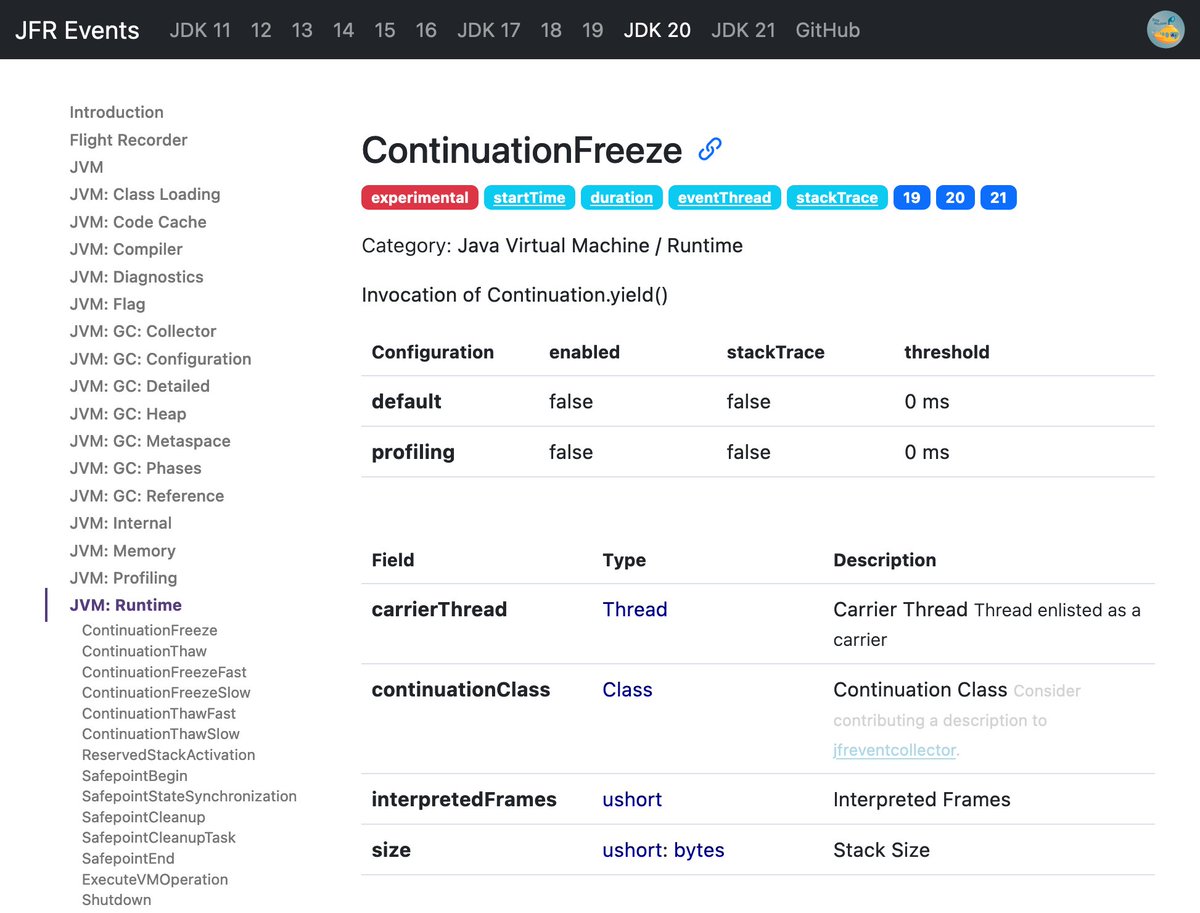Switch to JDK version 15
Image resolution: width=1200 pixels, height=913 pixels.
[385, 30]
